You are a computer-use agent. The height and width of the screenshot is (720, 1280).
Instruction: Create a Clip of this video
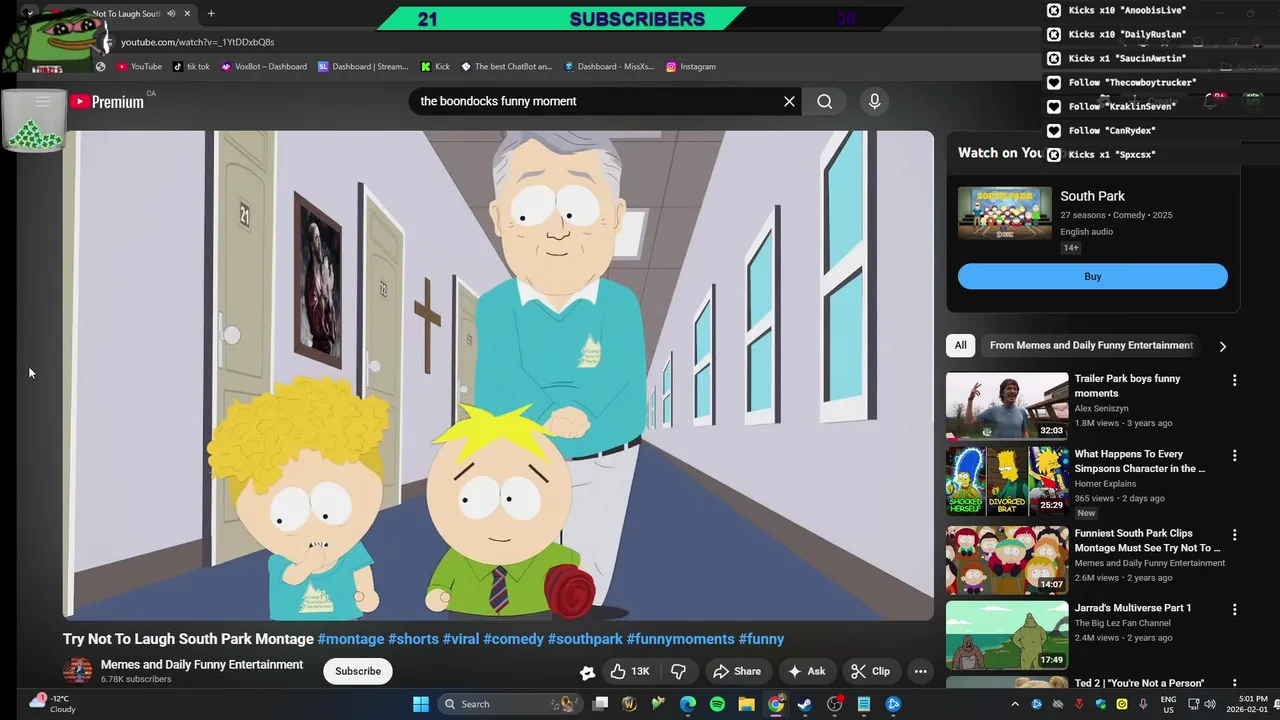tap(870, 671)
